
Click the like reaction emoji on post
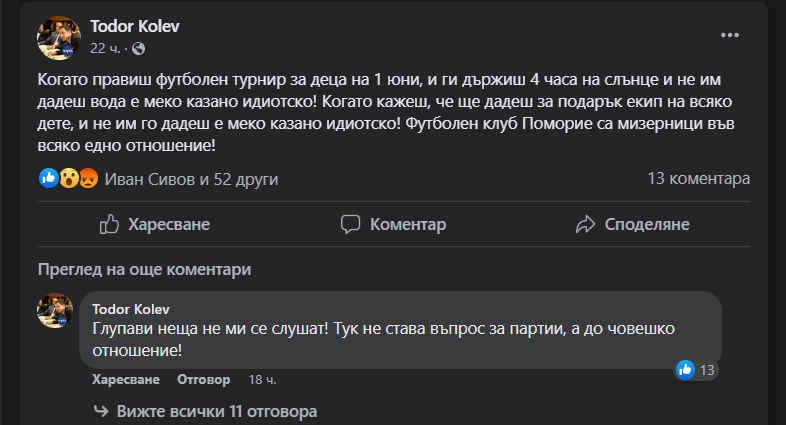coord(47,179)
